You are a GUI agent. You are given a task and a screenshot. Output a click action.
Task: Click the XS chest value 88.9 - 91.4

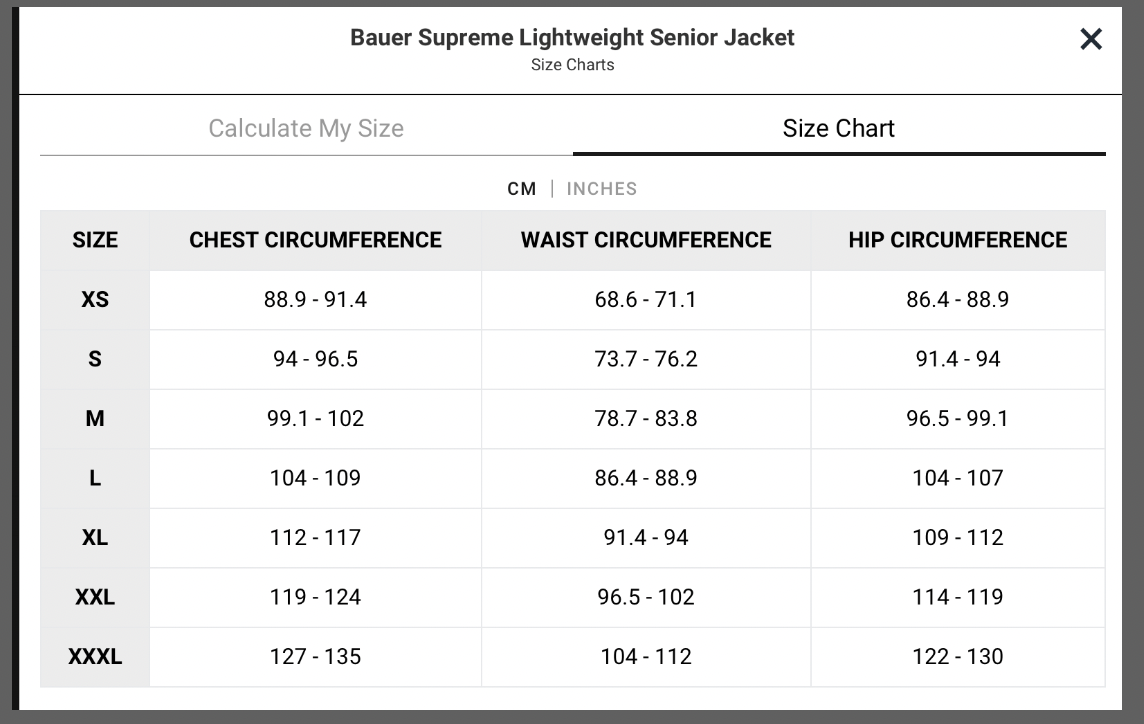(x=315, y=299)
